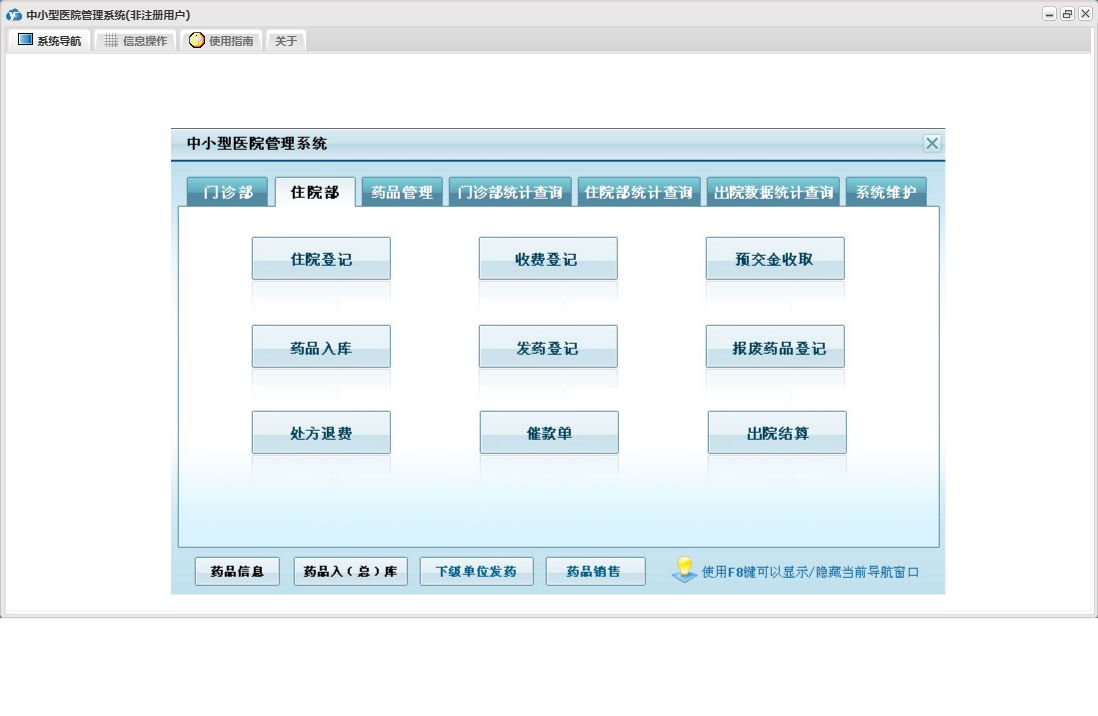The height and width of the screenshot is (716, 1098).
Task: Click the 关于 menu item
Action: click(286, 41)
